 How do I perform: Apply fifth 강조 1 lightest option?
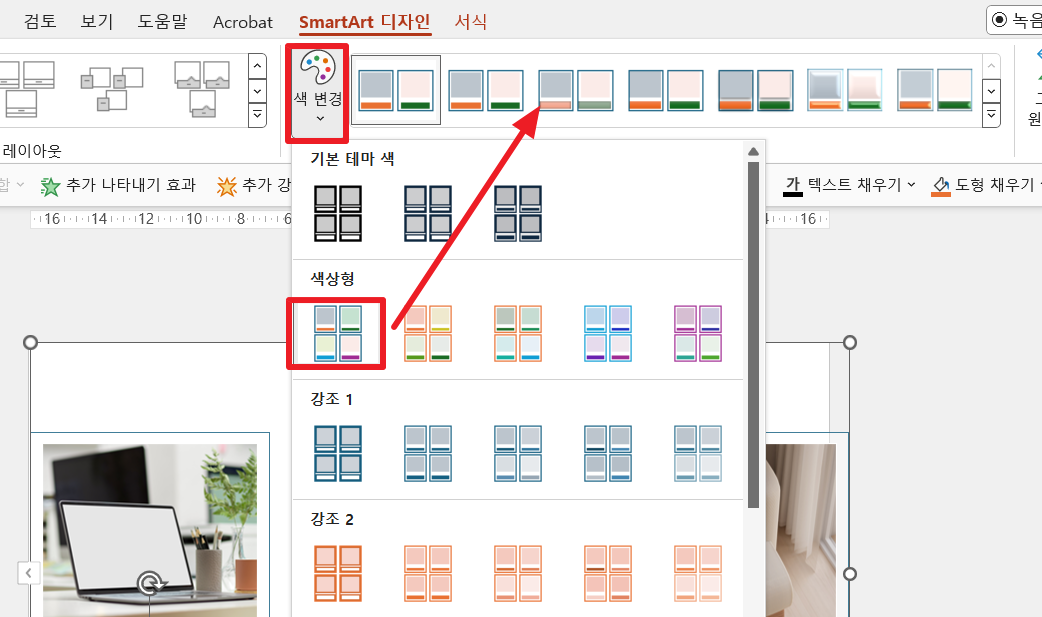tap(698, 453)
